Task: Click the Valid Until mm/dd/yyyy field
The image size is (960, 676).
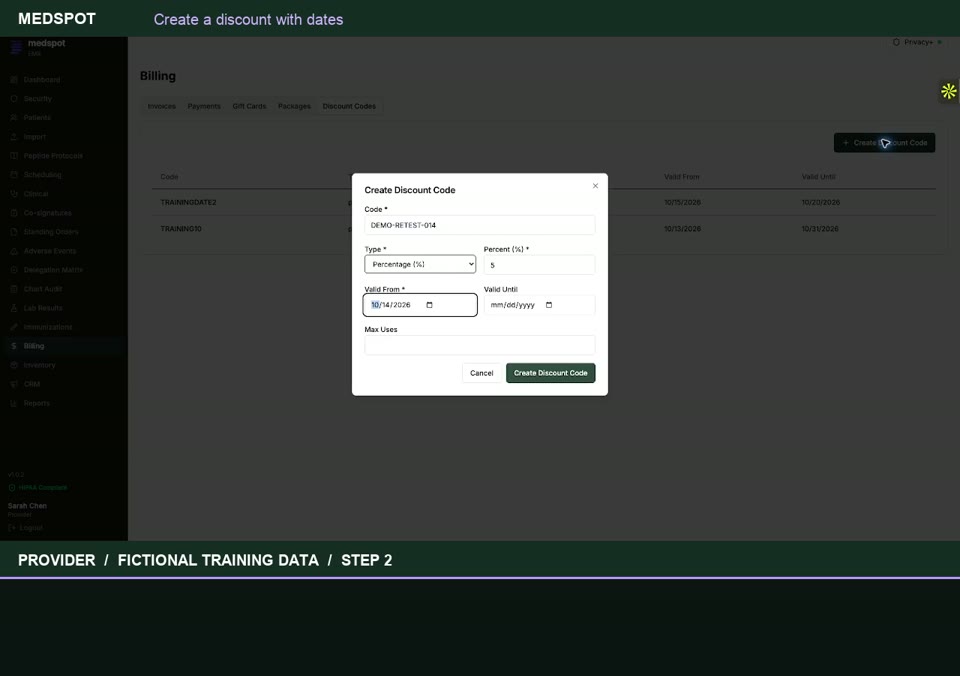Action: [539, 305]
